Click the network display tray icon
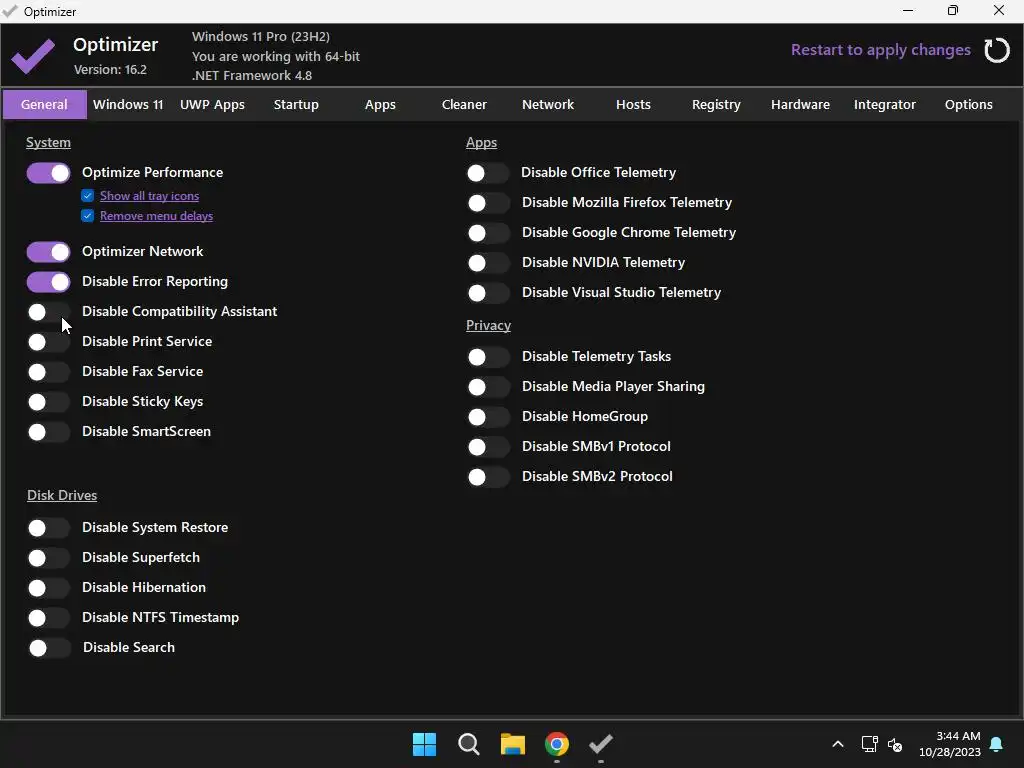 point(869,744)
